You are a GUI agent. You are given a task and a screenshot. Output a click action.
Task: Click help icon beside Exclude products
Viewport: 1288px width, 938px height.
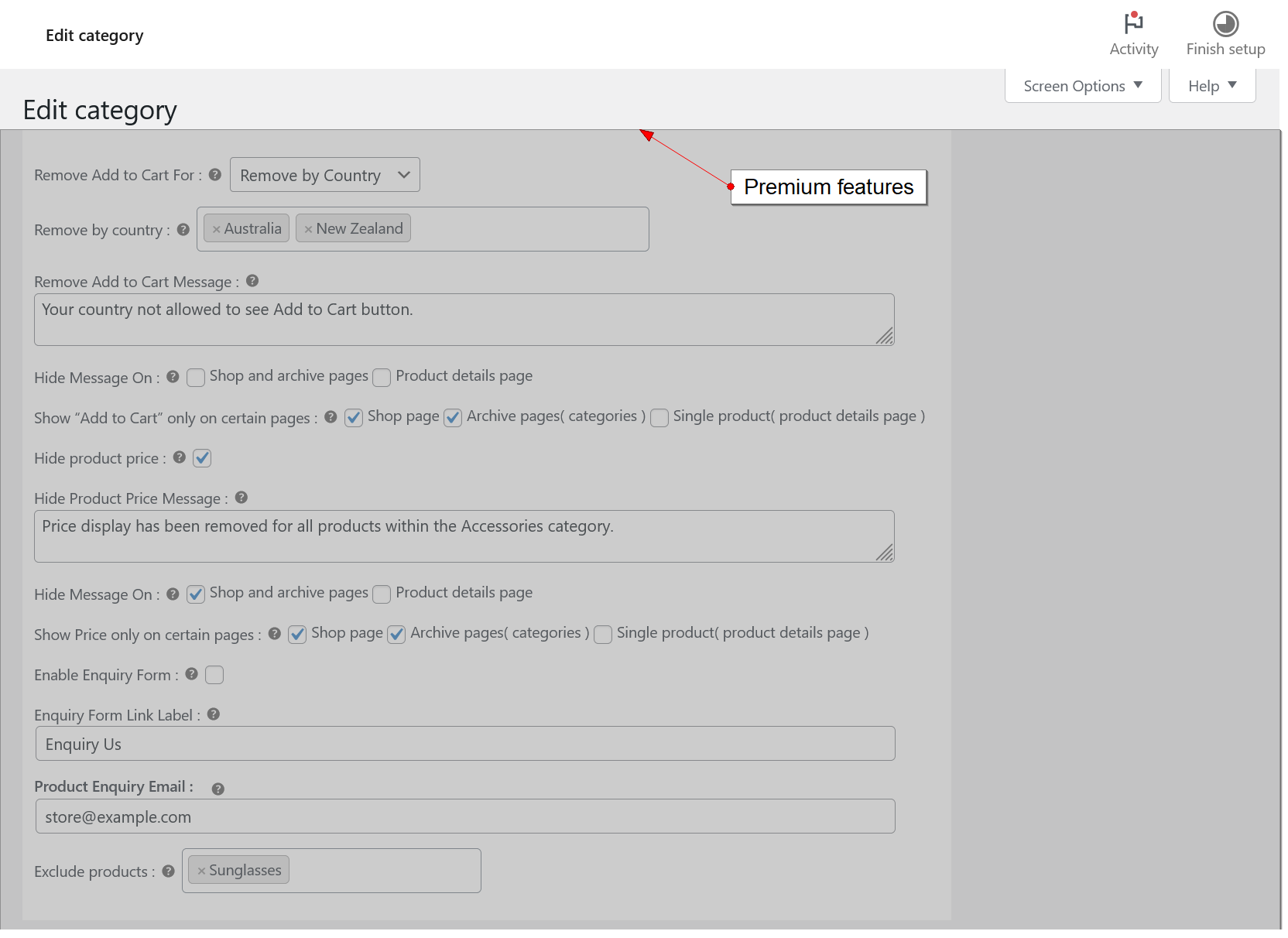tap(168, 871)
